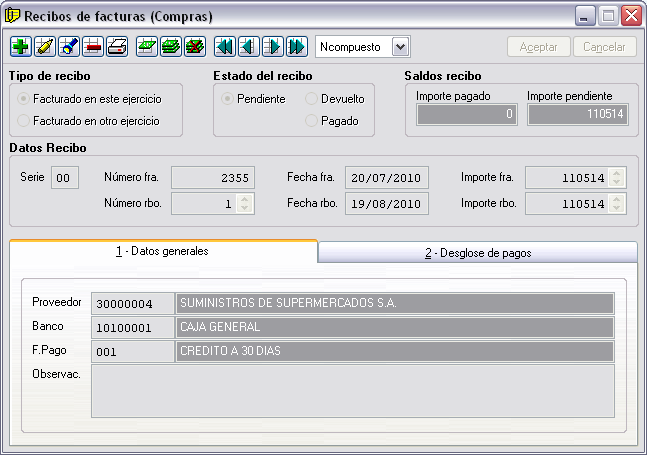Image resolution: width=647 pixels, height=455 pixels.
Task: Click the Aceptar button
Action: point(538,47)
